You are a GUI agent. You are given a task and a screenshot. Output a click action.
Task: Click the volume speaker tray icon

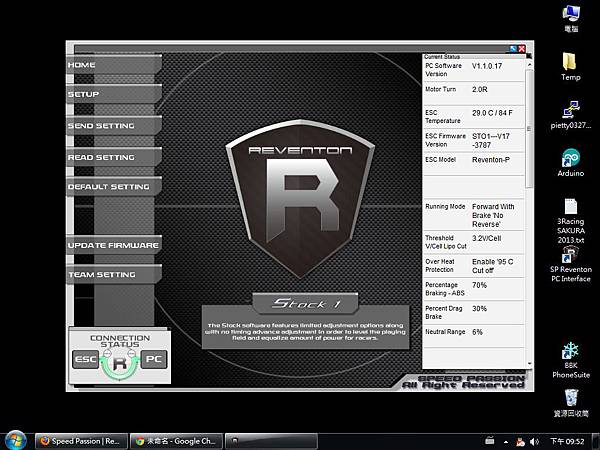pos(535,442)
